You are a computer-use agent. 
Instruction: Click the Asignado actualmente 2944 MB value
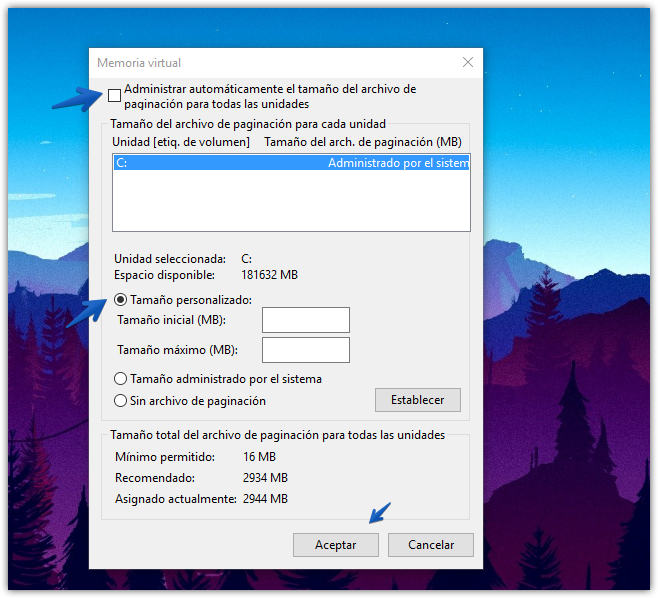[x=265, y=499]
